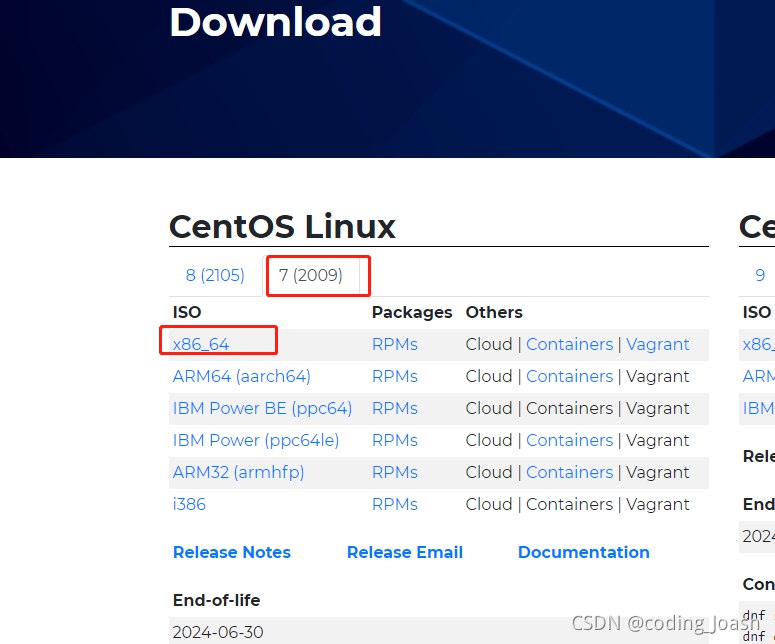The width and height of the screenshot is (775, 644).
Task: Open the IBM Power BE (ppc64) ISO link
Action: pyautogui.click(x=262, y=408)
